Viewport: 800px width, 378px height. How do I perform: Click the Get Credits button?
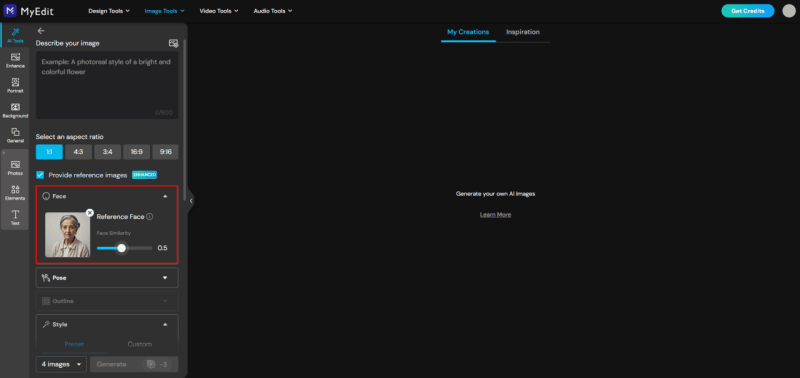pos(747,11)
